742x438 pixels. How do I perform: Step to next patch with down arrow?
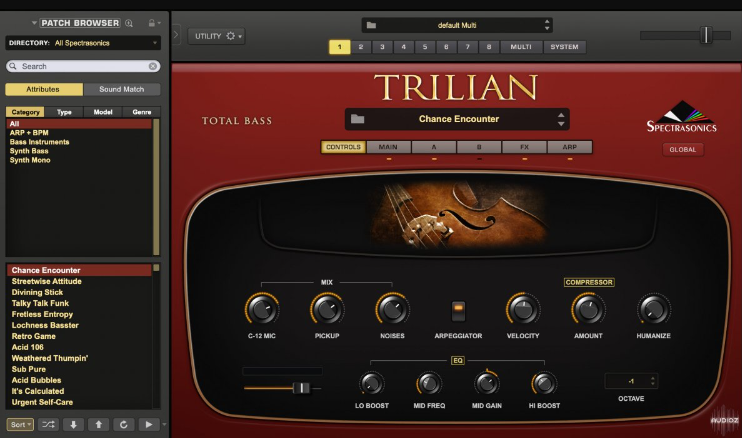tap(73, 424)
